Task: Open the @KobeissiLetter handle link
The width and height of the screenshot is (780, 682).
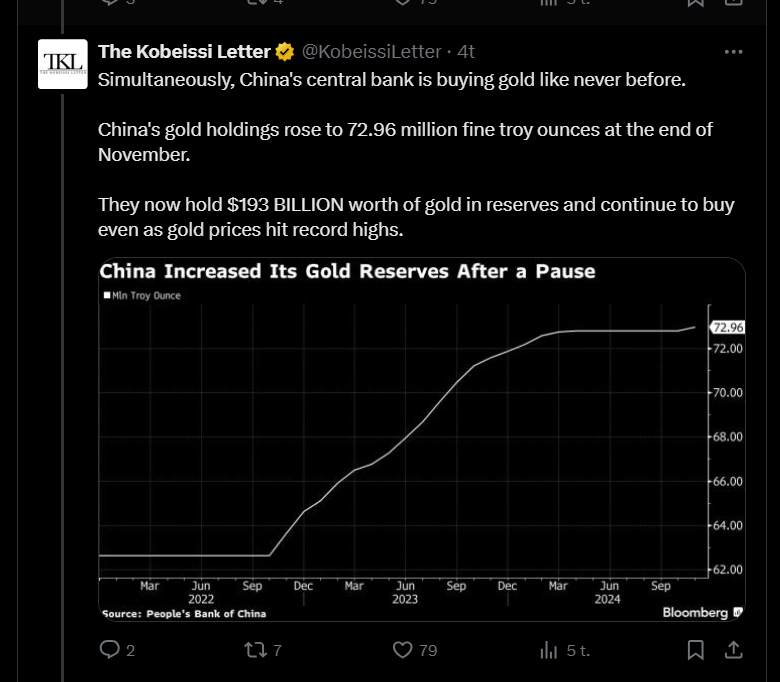Action: [372, 52]
